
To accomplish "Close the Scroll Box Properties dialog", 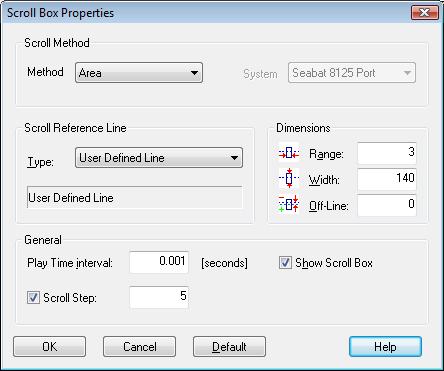I will point(425,13).
